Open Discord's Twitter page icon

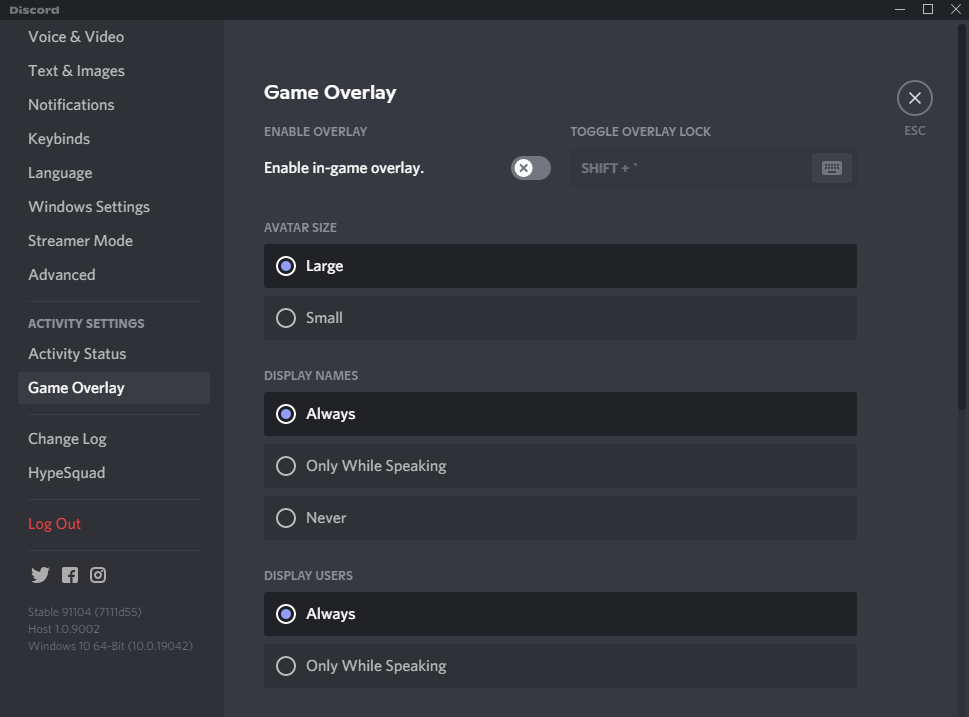[x=40, y=575]
